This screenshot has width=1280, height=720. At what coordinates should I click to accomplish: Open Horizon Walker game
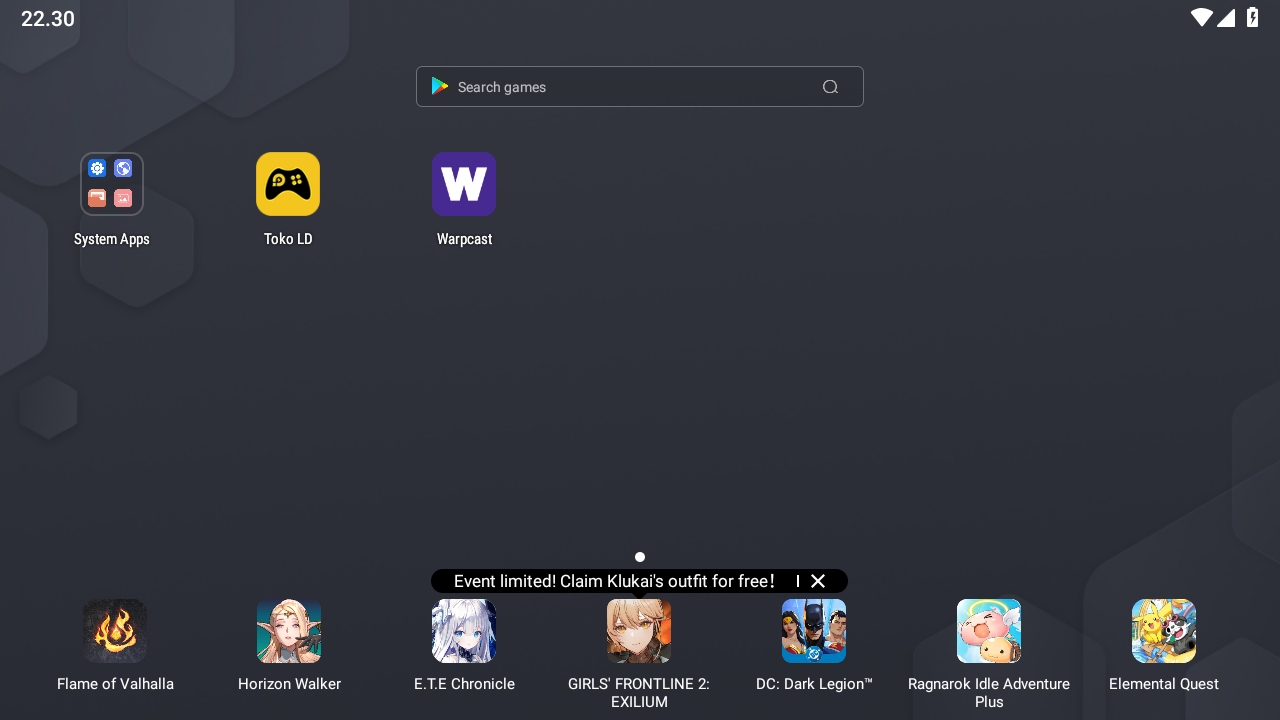pos(289,631)
